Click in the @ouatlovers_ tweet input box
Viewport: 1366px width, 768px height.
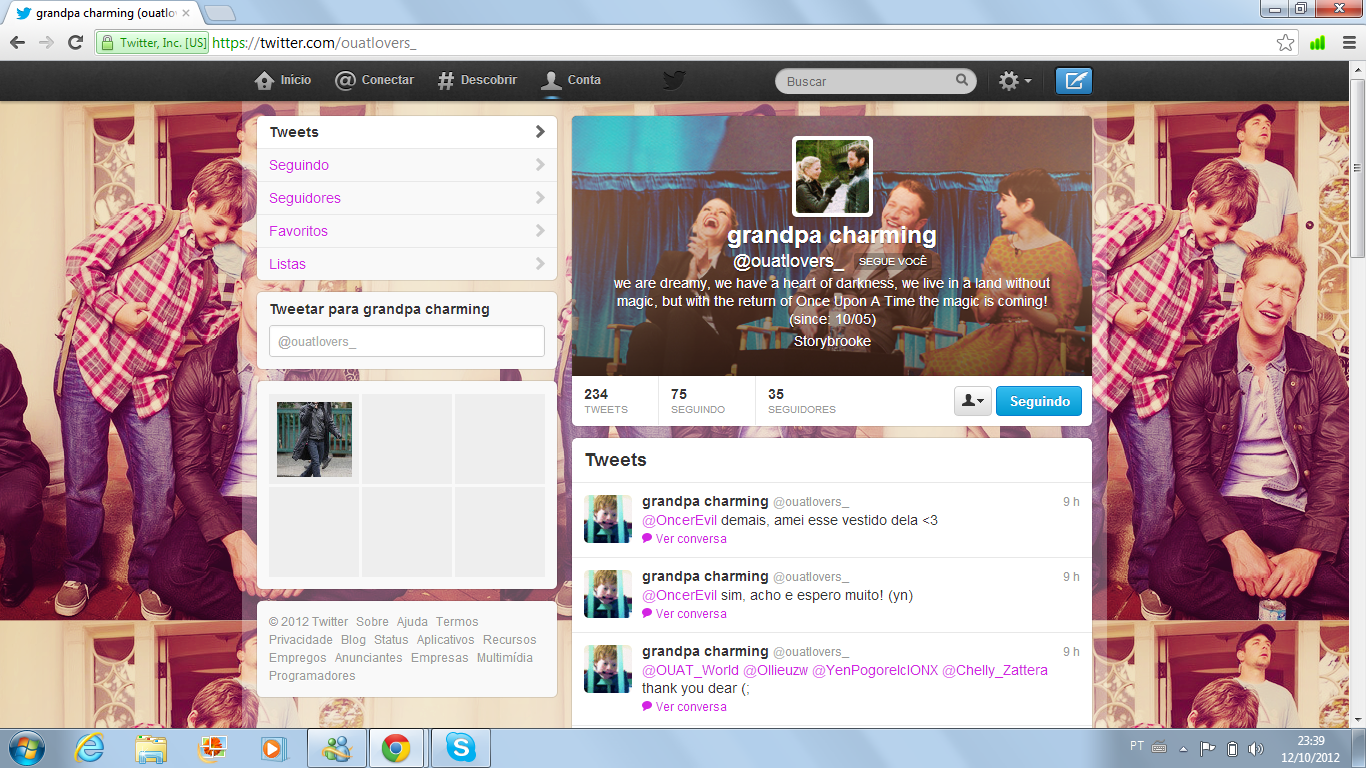407,341
